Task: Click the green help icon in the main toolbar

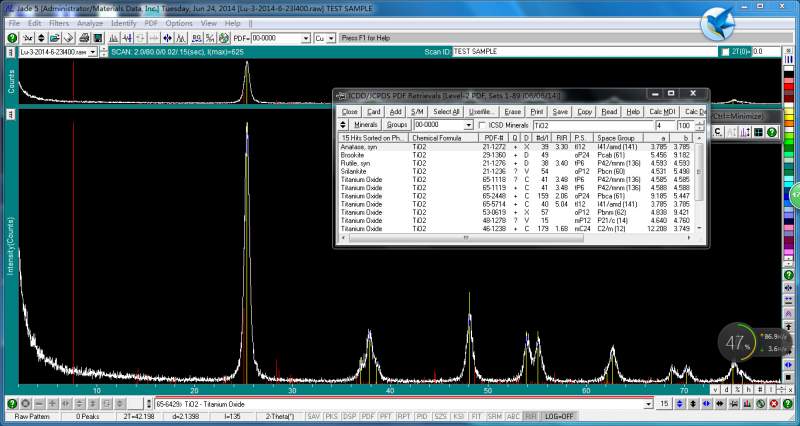Action: coord(12,37)
